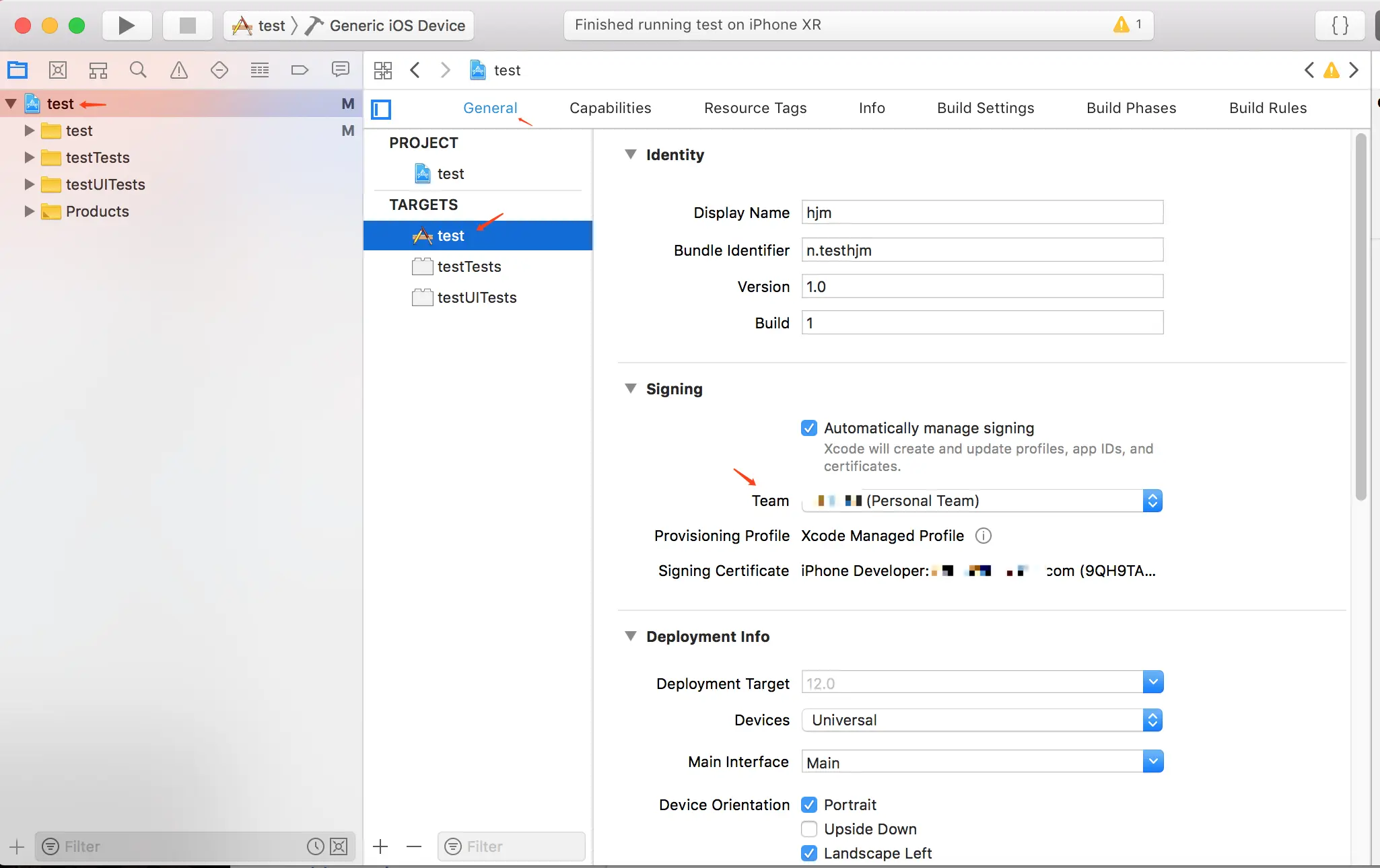This screenshot has width=1380, height=868.
Task: Click the Stop button in toolbar
Action: pyautogui.click(x=188, y=26)
